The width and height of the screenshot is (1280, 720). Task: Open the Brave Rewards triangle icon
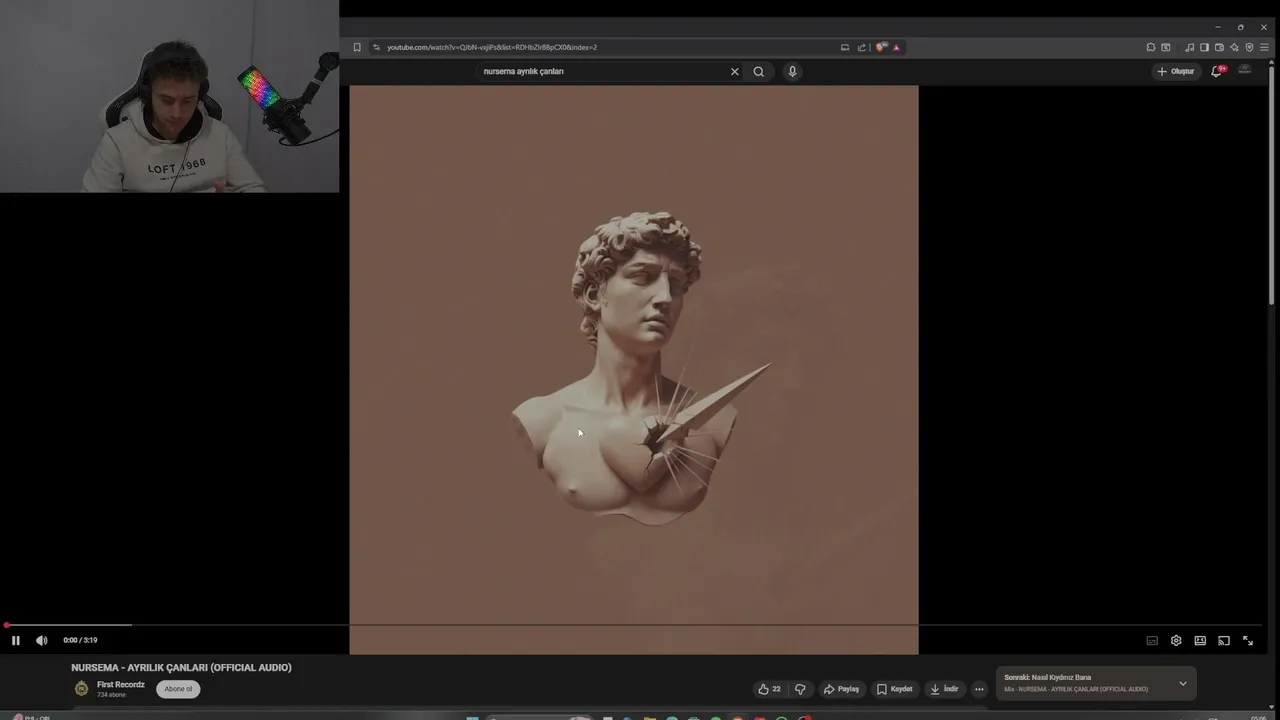pyautogui.click(x=896, y=47)
